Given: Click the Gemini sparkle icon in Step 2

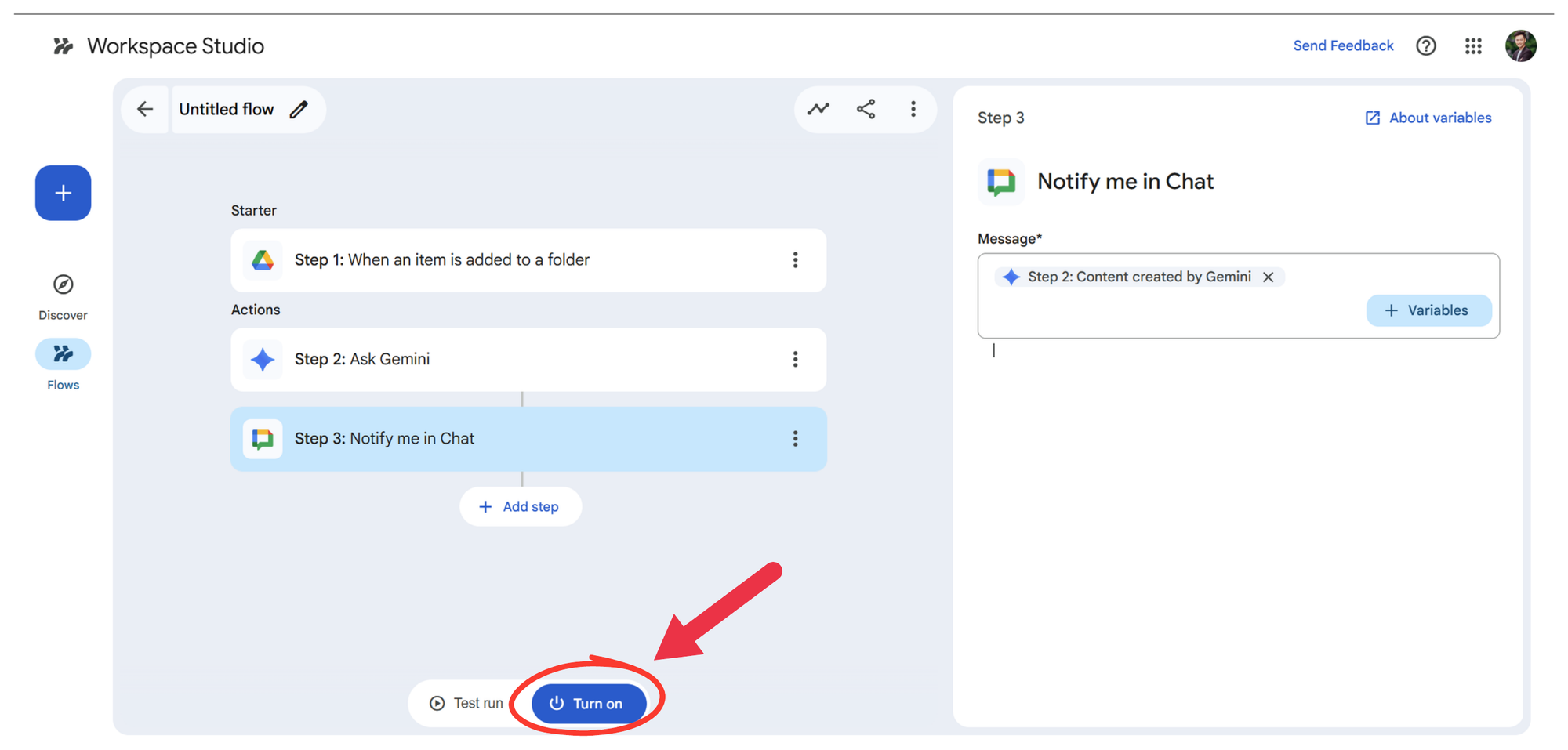Looking at the screenshot, I should tap(263, 360).
